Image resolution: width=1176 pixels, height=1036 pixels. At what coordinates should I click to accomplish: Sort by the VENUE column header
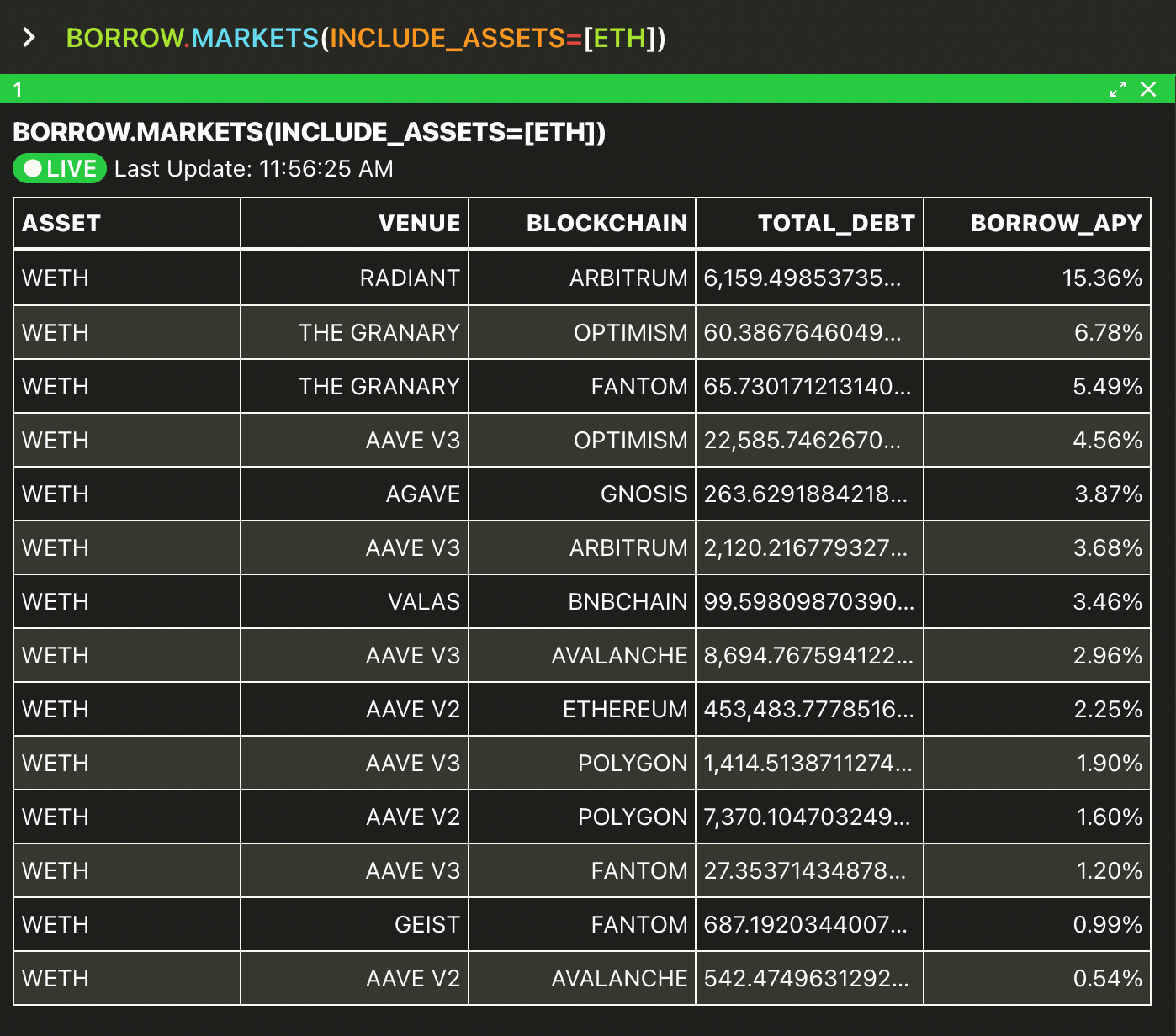click(x=355, y=224)
